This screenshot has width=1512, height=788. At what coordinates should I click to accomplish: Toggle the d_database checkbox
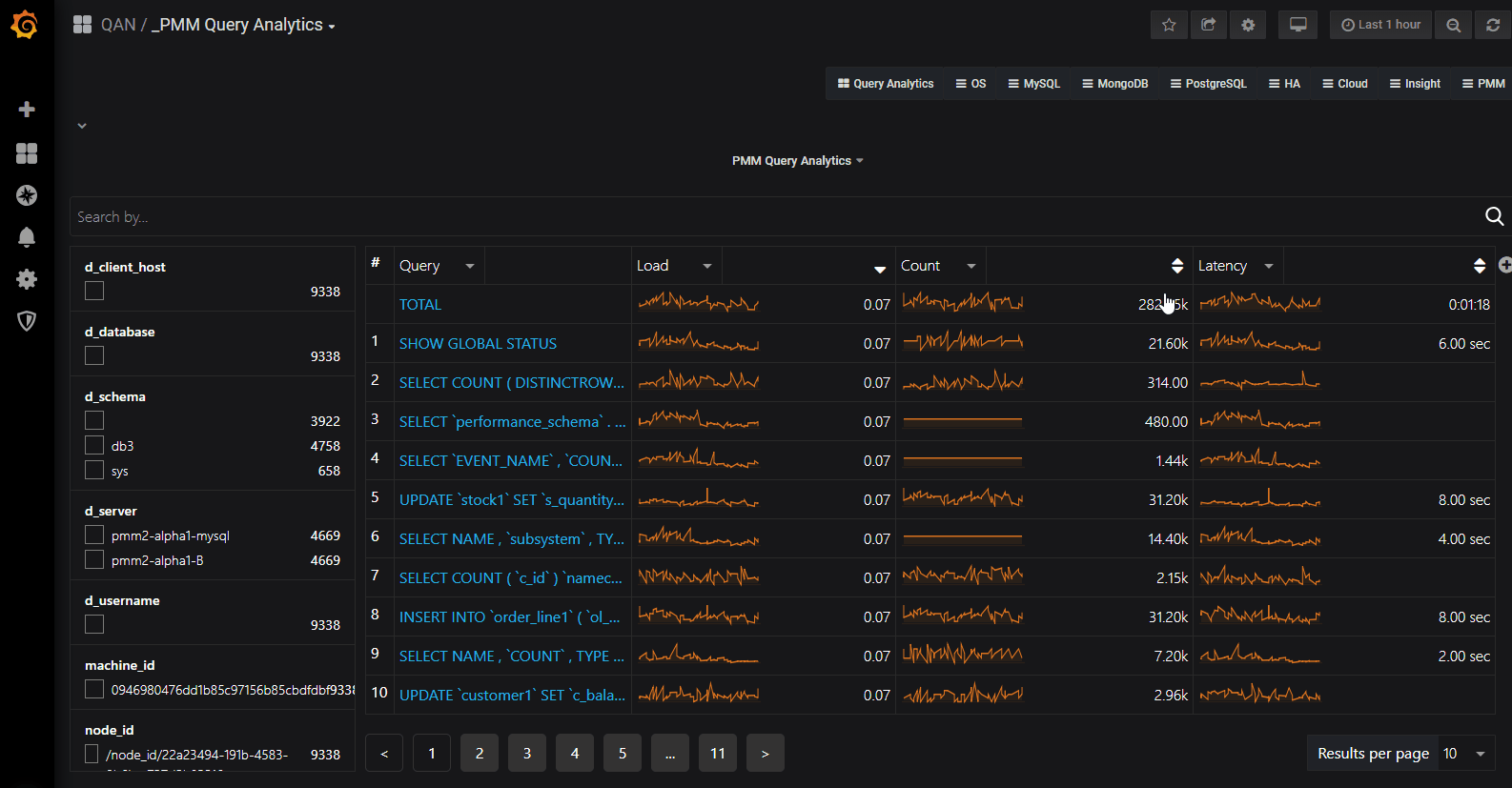[94, 355]
